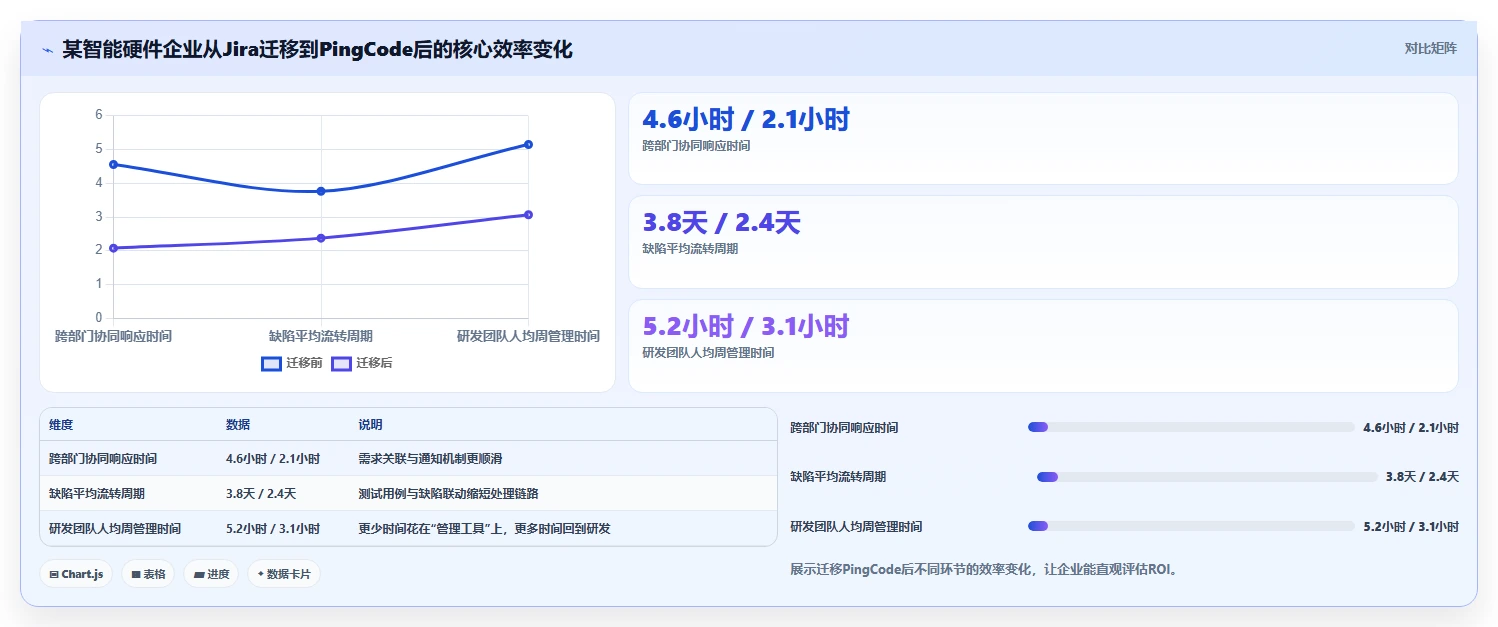Click the 说明 table column header
Screen dimensions: 1498x627
tap(370, 425)
